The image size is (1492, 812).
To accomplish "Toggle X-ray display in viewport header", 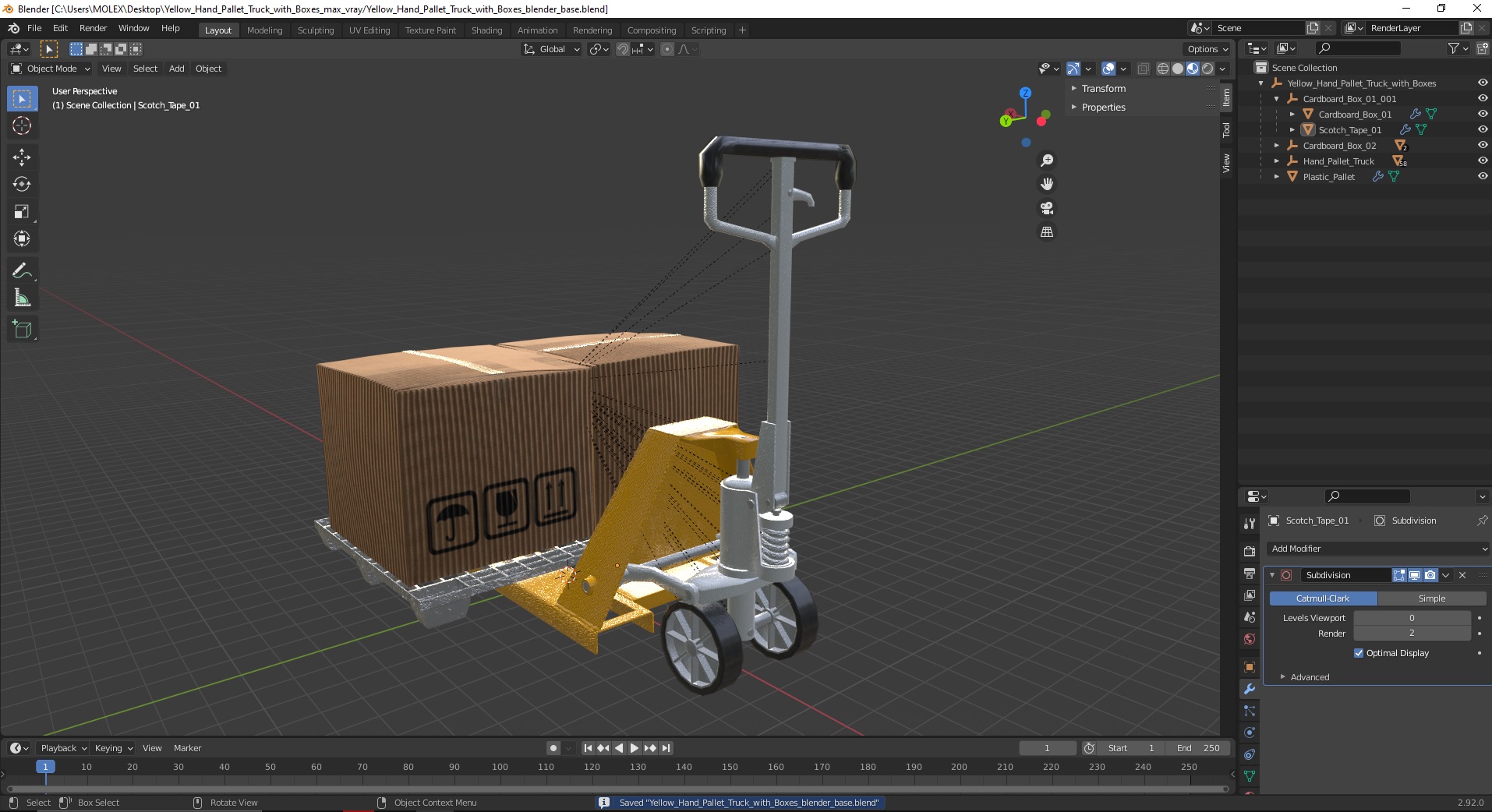I will tap(1144, 69).
